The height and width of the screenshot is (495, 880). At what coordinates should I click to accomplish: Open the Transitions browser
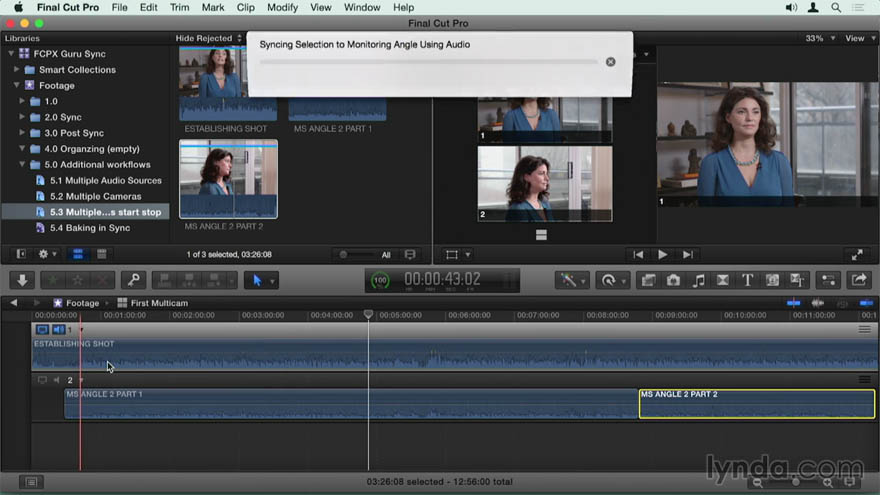723,279
